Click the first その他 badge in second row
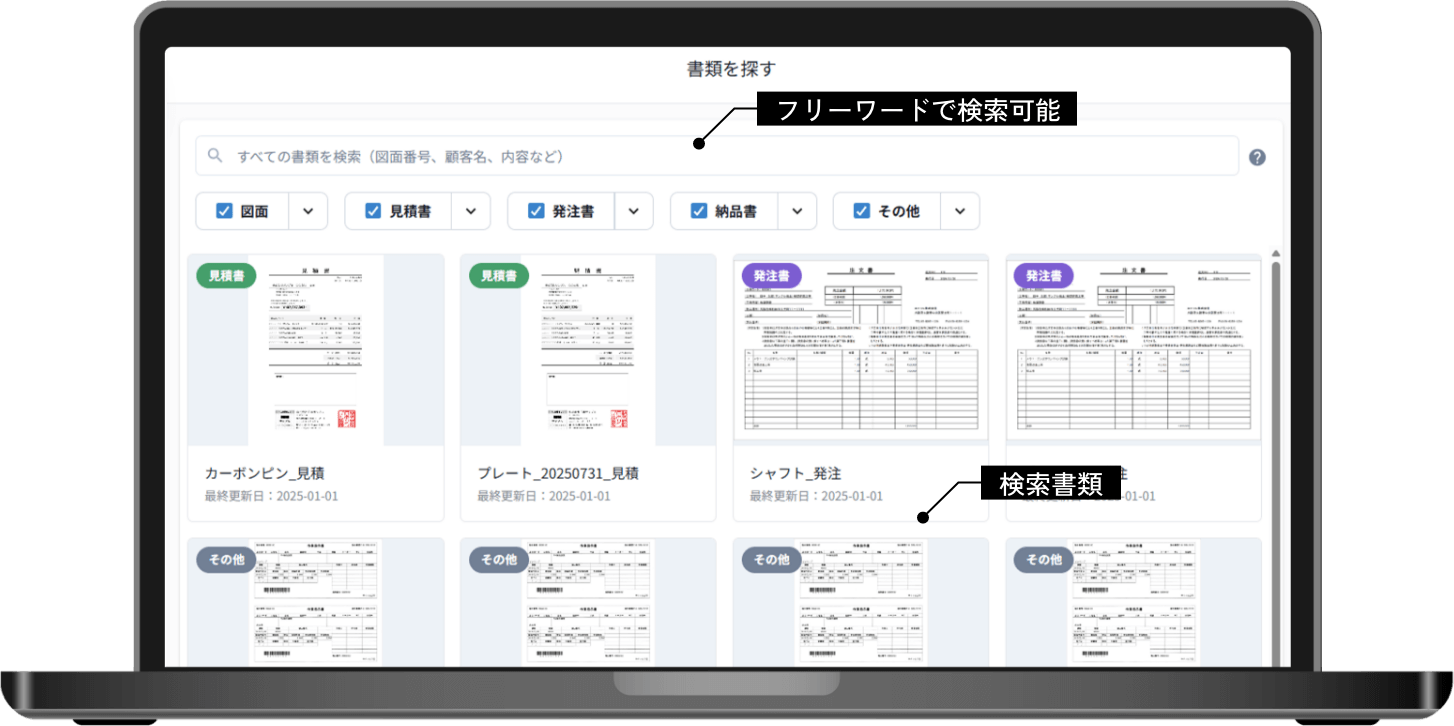The height and width of the screenshot is (726, 1454). coord(226,559)
